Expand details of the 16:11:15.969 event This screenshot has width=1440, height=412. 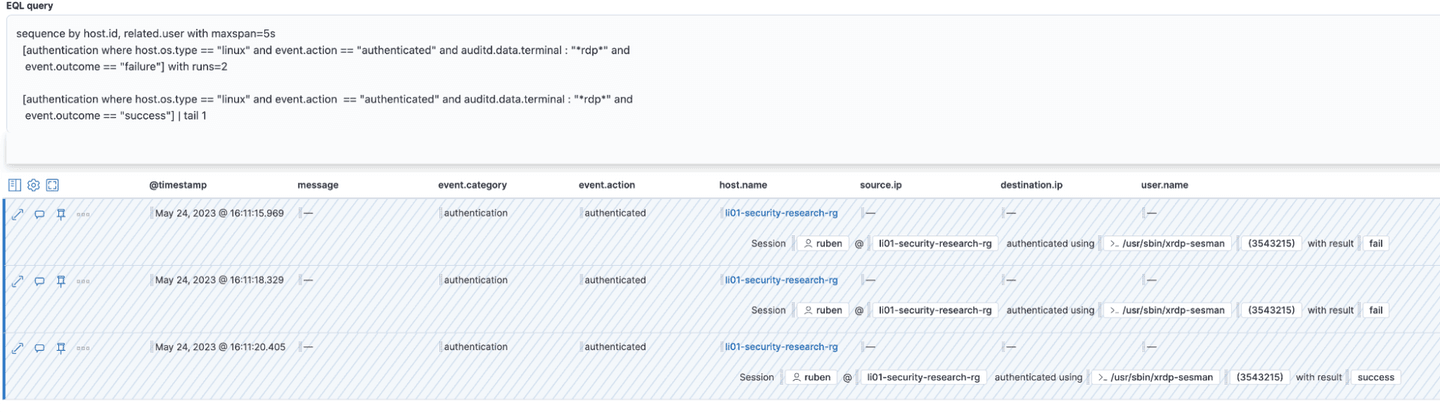click(x=17, y=214)
